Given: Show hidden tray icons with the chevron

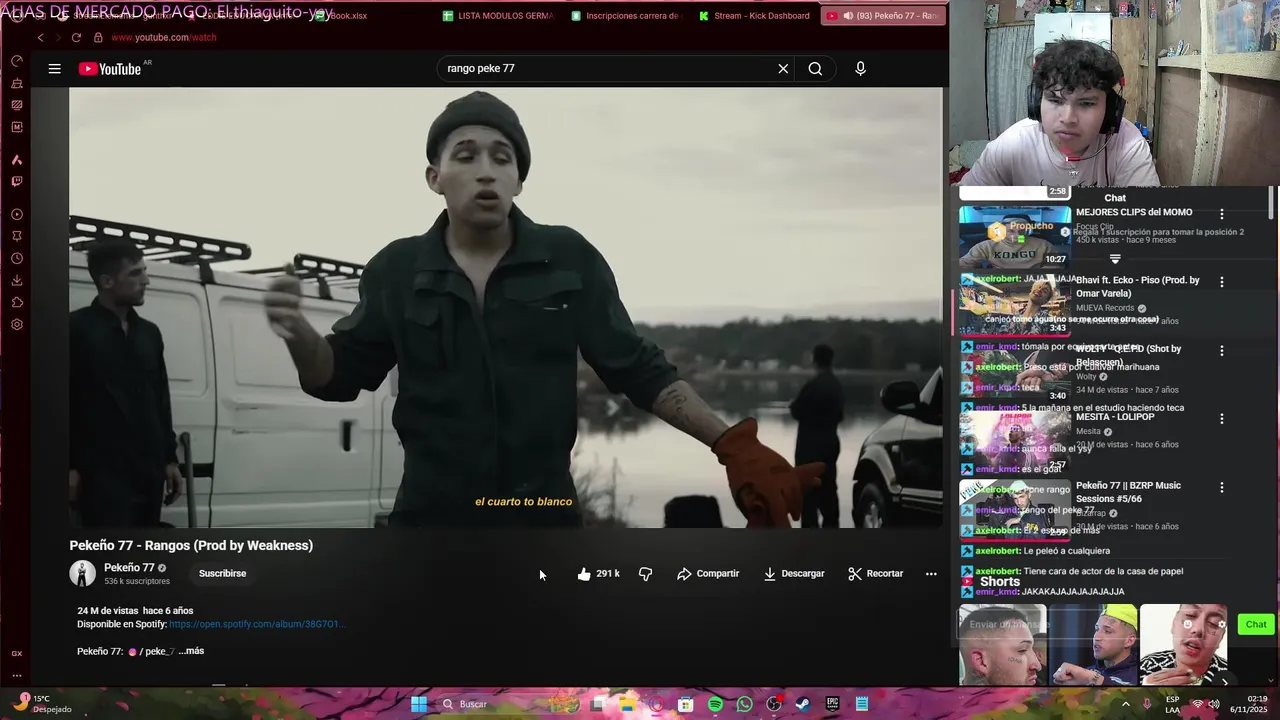Looking at the screenshot, I should (1126, 704).
